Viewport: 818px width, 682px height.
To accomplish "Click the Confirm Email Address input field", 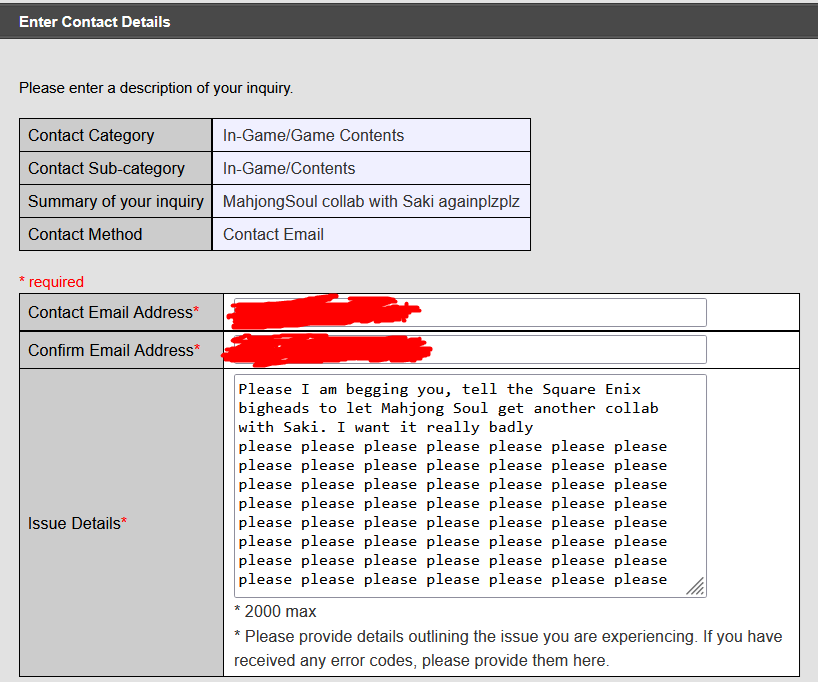I will click(470, 350).
